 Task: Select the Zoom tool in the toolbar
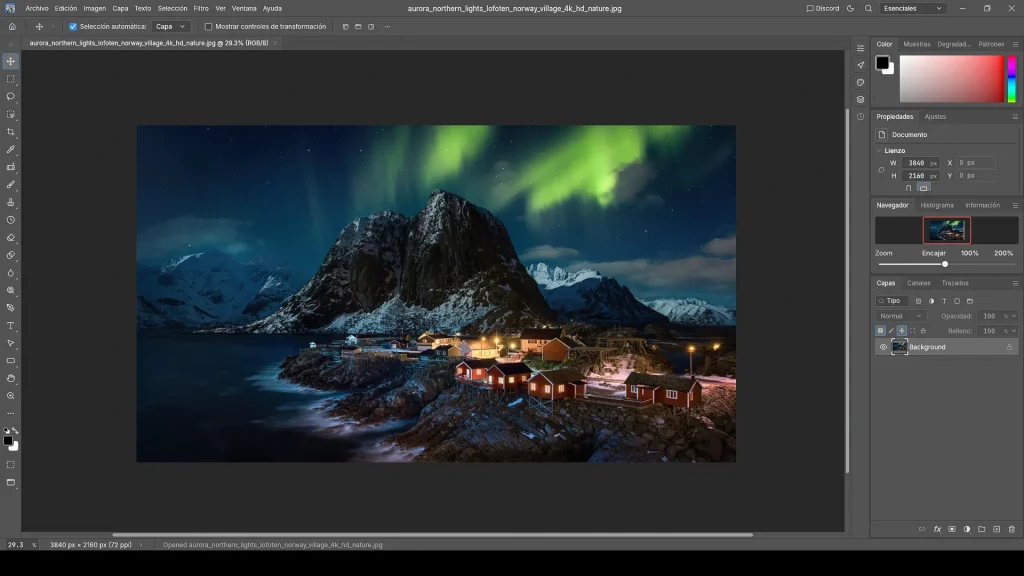tap(10, 396)
